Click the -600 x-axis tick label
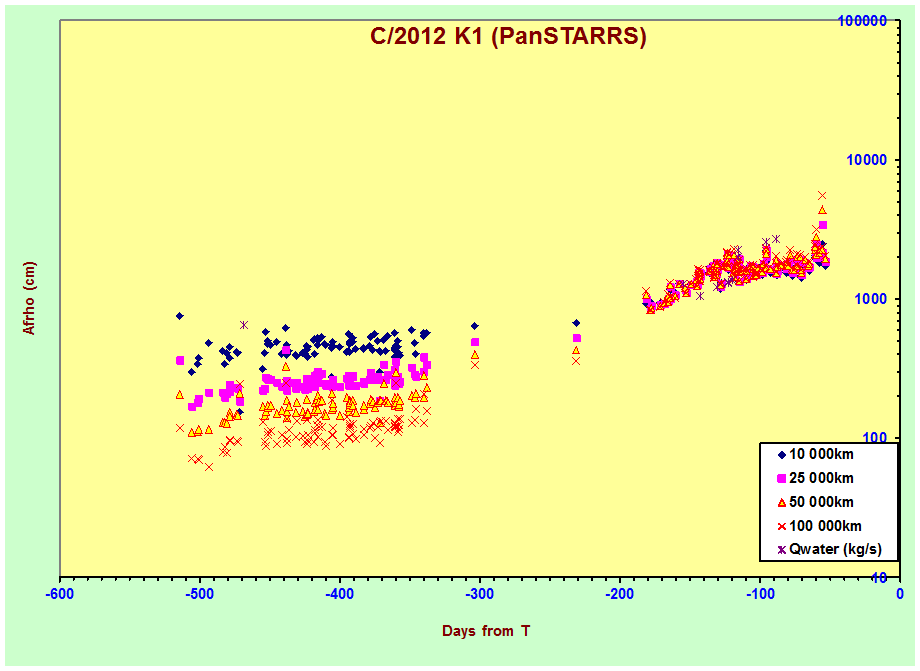 pyautogui.click(x=60, y=594)
